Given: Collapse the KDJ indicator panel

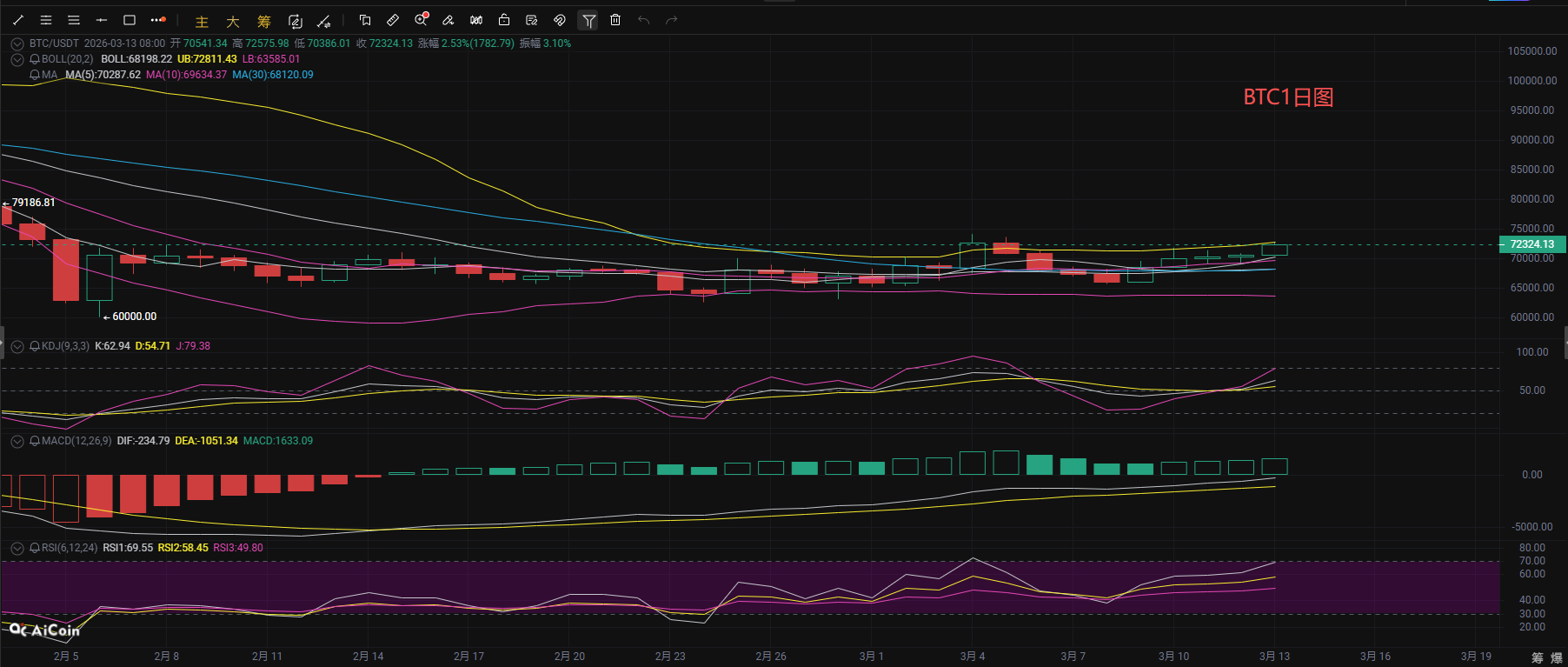Looking at the screenshot, I should [17, 346].
